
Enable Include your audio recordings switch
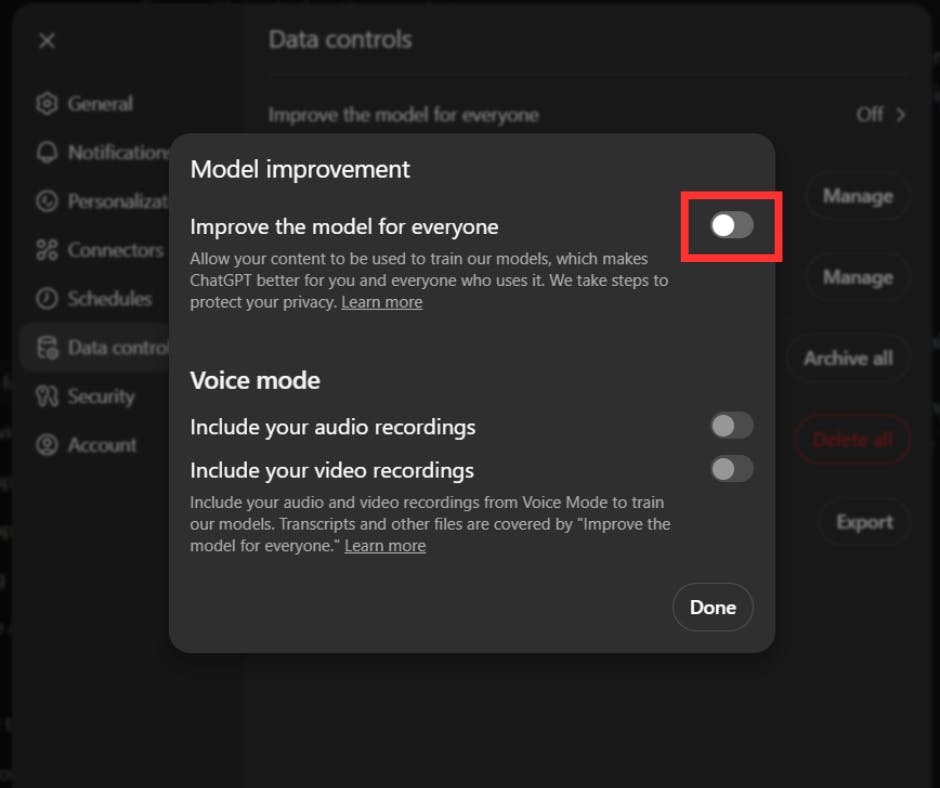pyautogui.click(x=731, y=426)
